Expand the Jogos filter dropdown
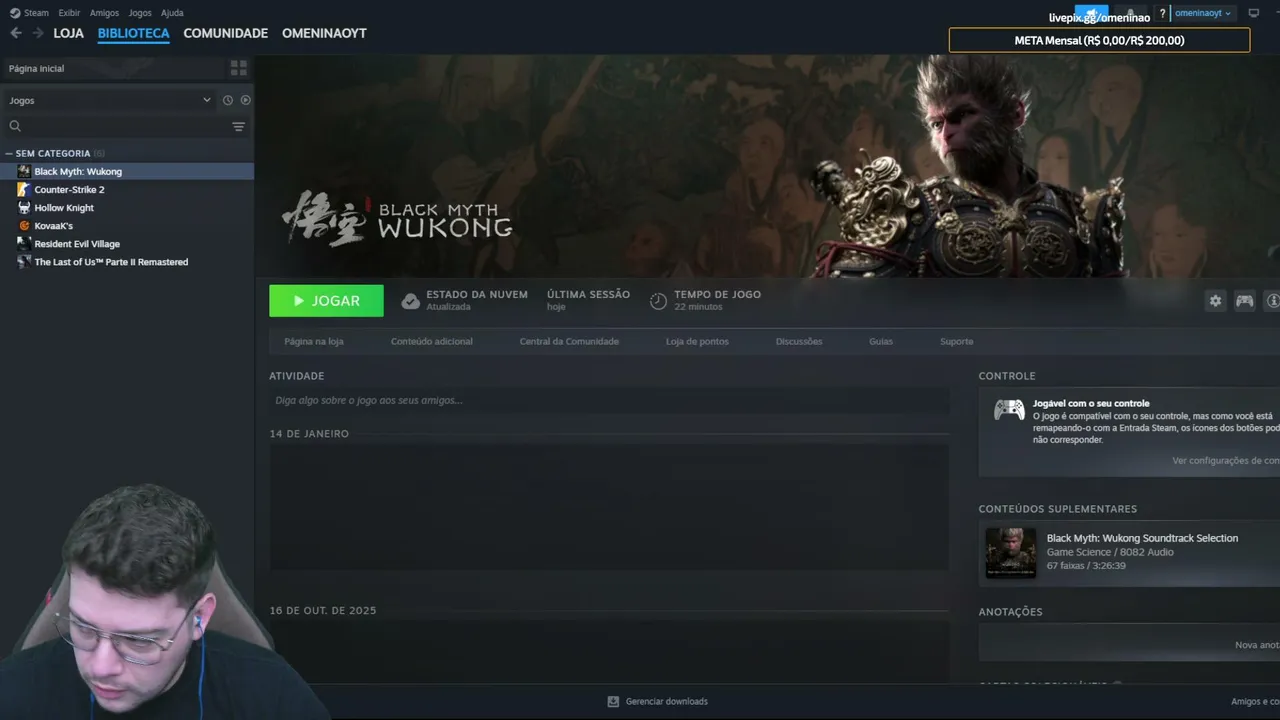This screenshot has height=720, width=1280. (x=110, y=100)
